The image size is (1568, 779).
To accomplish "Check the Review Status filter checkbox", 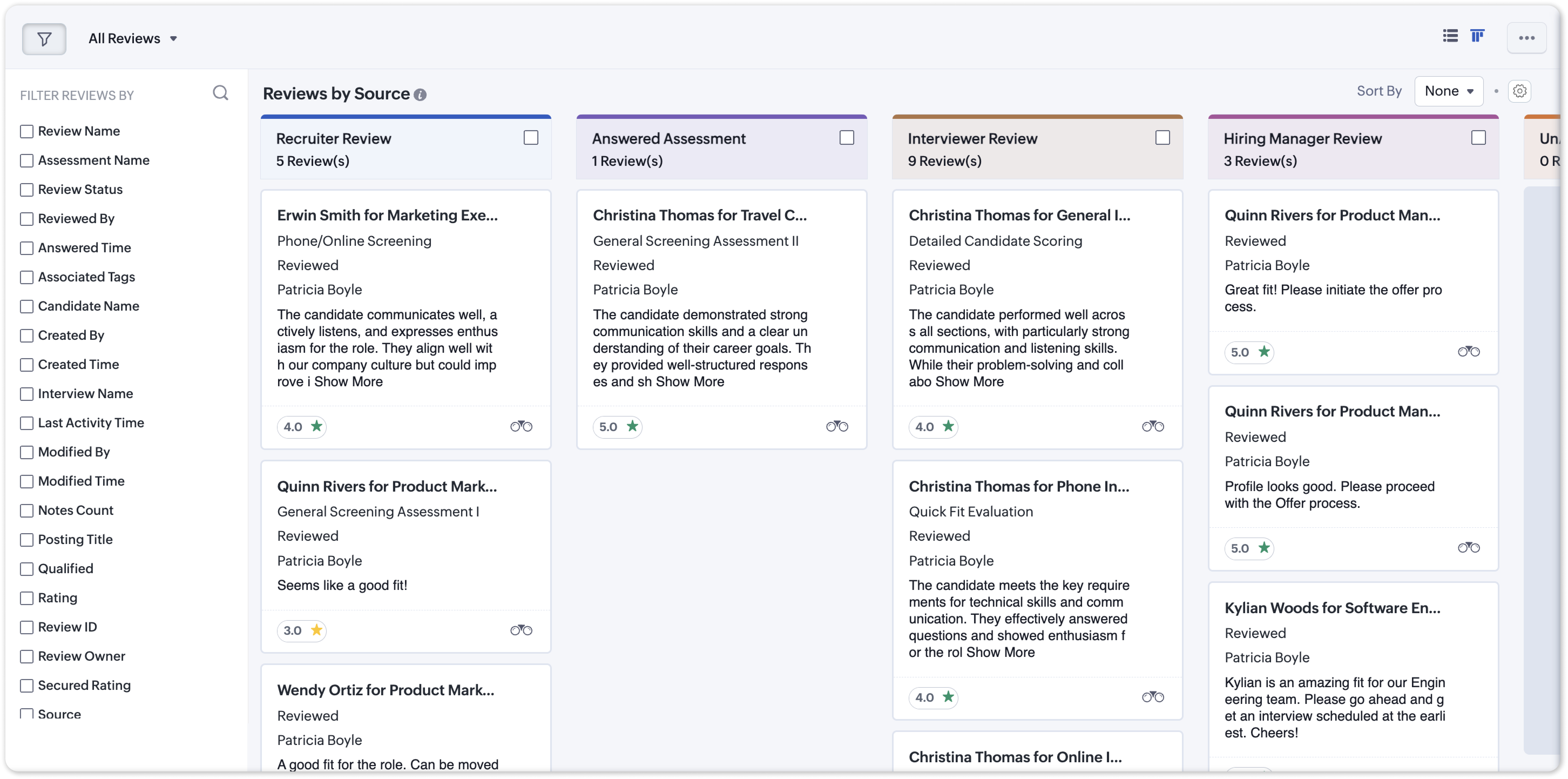I will [27, 190].
